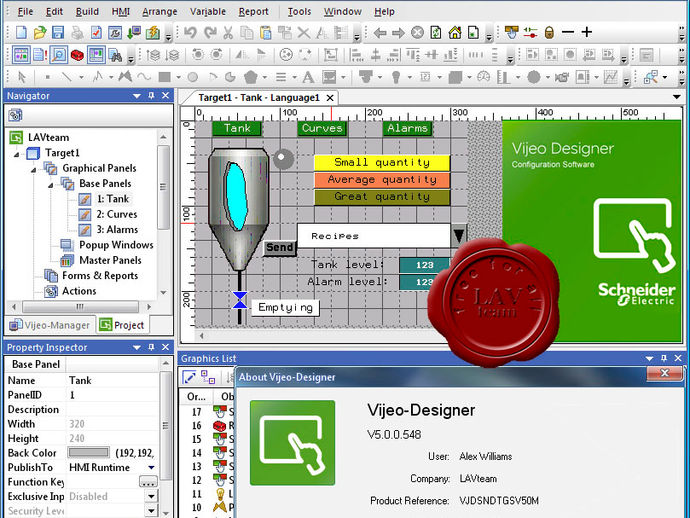Image resolution: width=690 pixels, height=518 pixels.
Task: Click the Save diskette icon
Action: (x=58, y=33)
